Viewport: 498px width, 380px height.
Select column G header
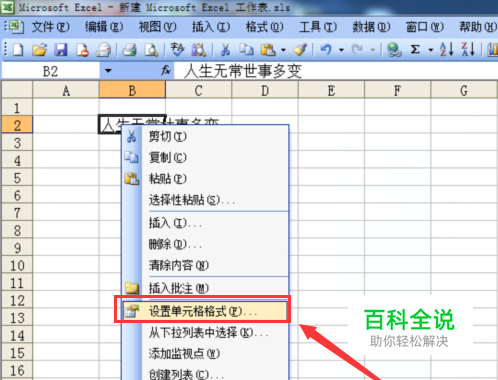tap(464, 90)
